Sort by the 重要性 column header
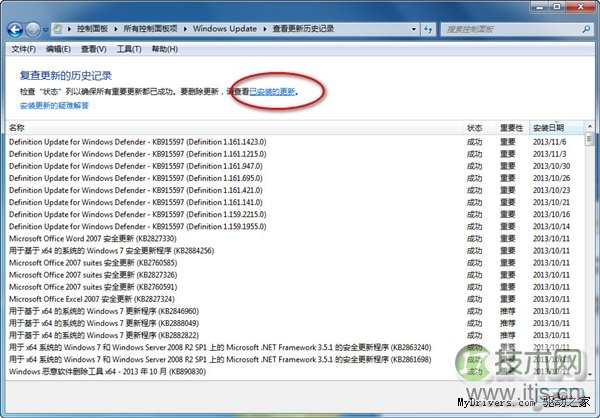This screenshot has height=418, width=600. [511, 128]
